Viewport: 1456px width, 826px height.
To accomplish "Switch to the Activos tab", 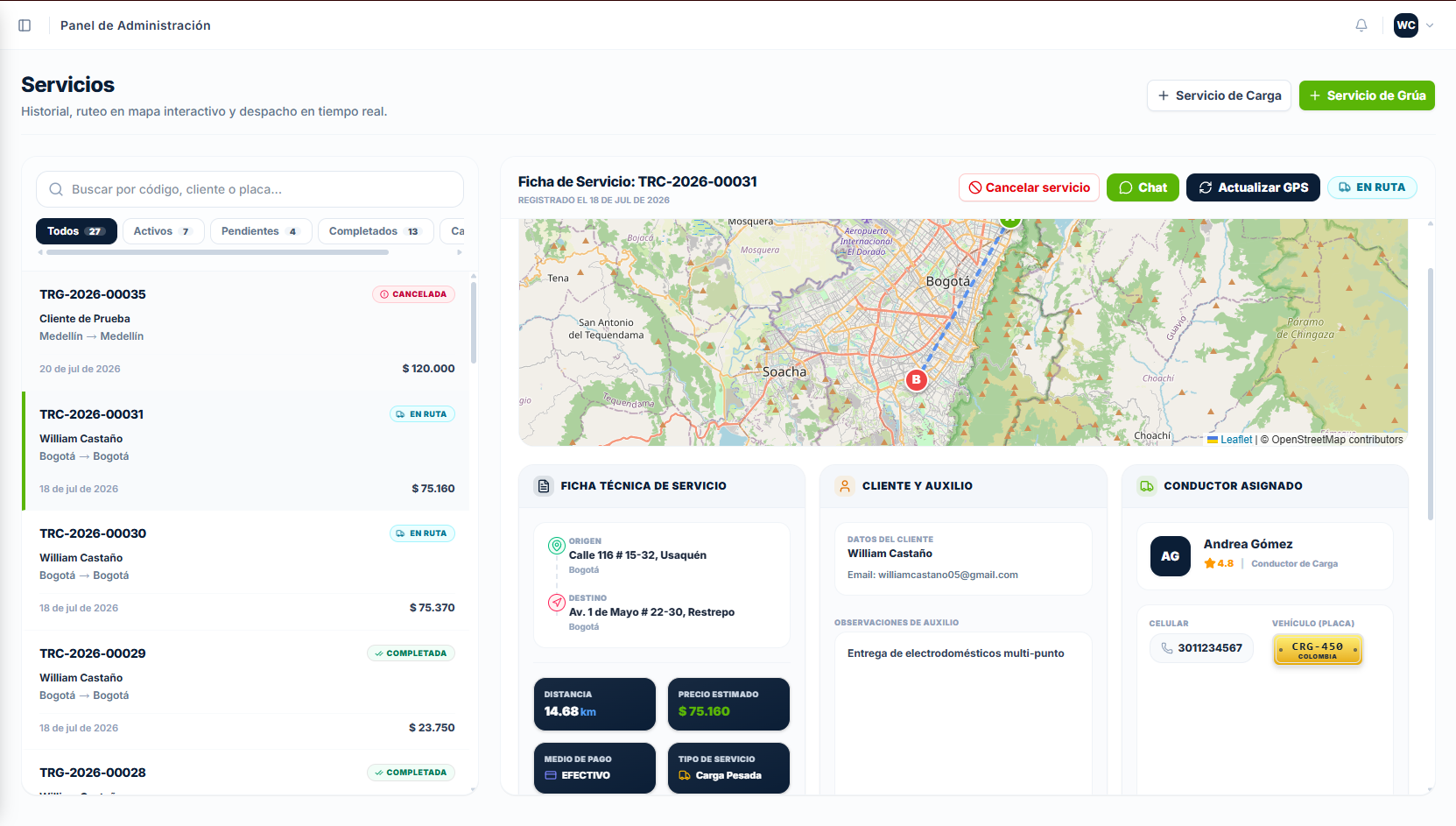I will pos(163,231).
